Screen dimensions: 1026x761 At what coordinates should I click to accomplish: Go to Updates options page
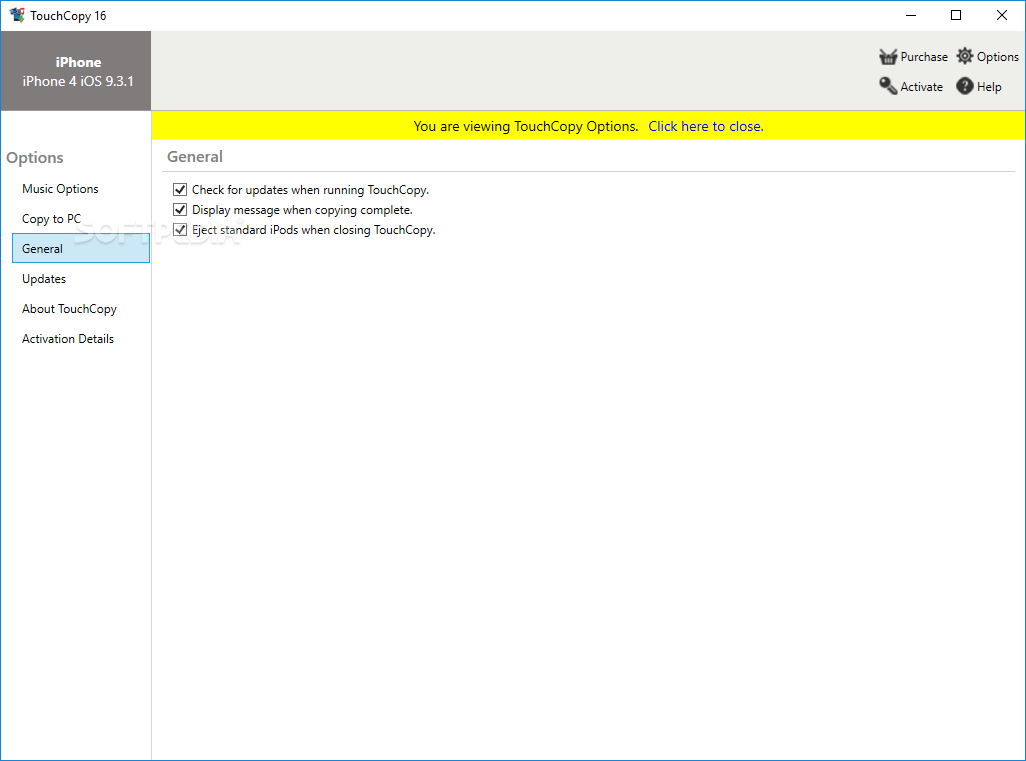80,279
